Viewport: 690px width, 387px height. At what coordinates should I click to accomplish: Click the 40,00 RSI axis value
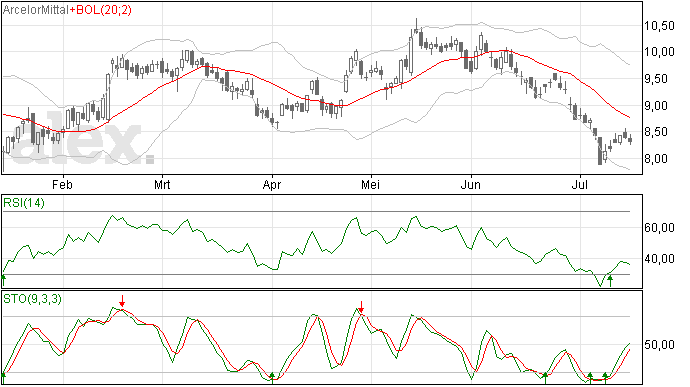659,259
